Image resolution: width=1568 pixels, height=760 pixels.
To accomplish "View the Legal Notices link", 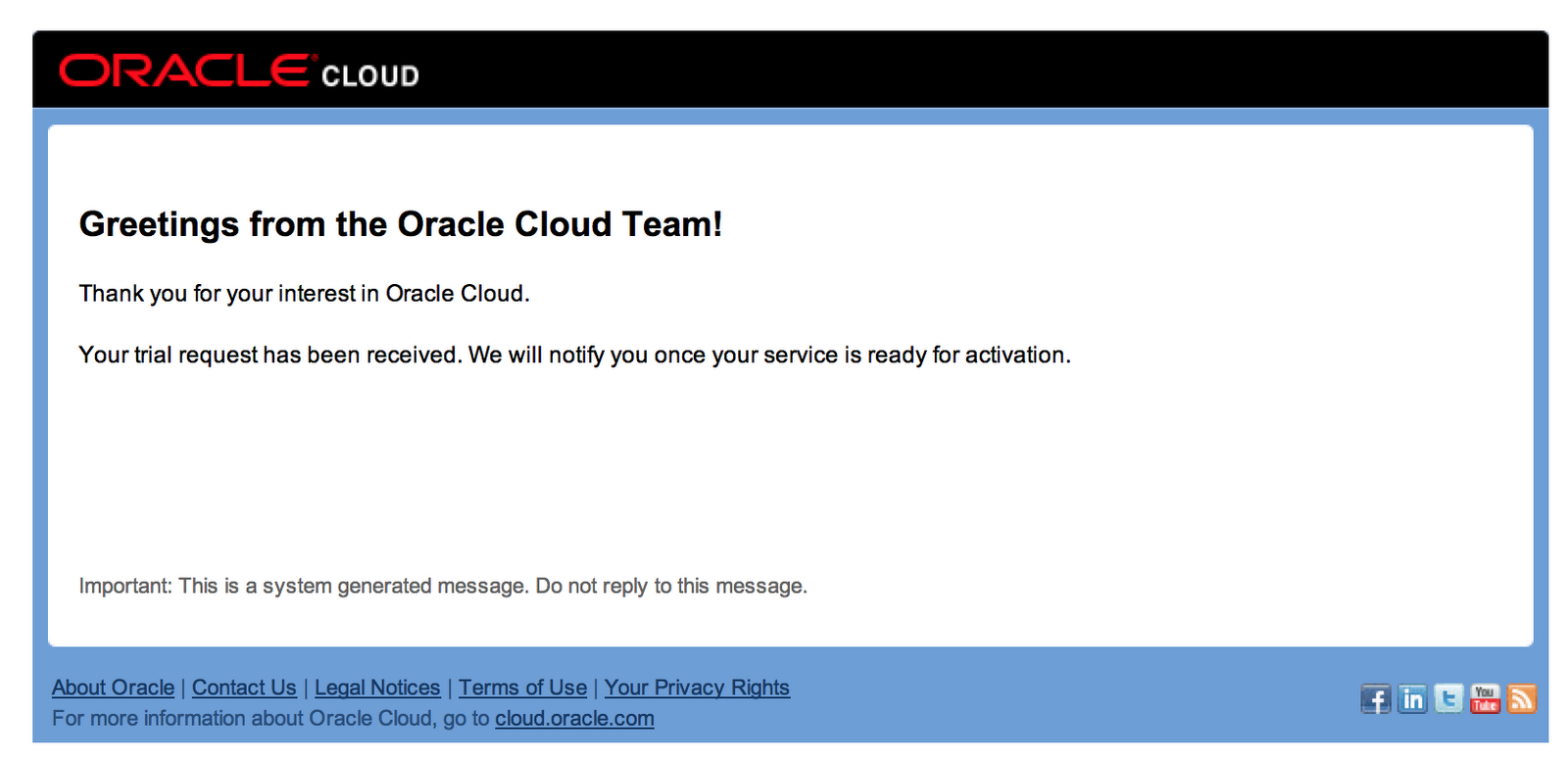I will pyautogui.click(x=377, y=688).
